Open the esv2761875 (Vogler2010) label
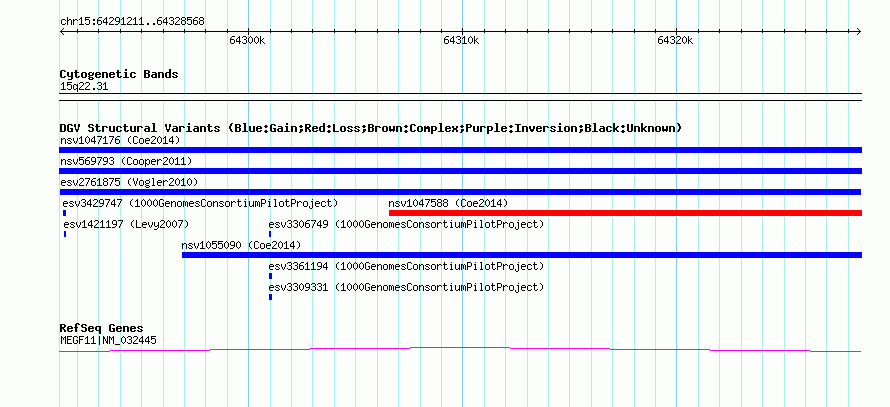 (x=129, y=182)
